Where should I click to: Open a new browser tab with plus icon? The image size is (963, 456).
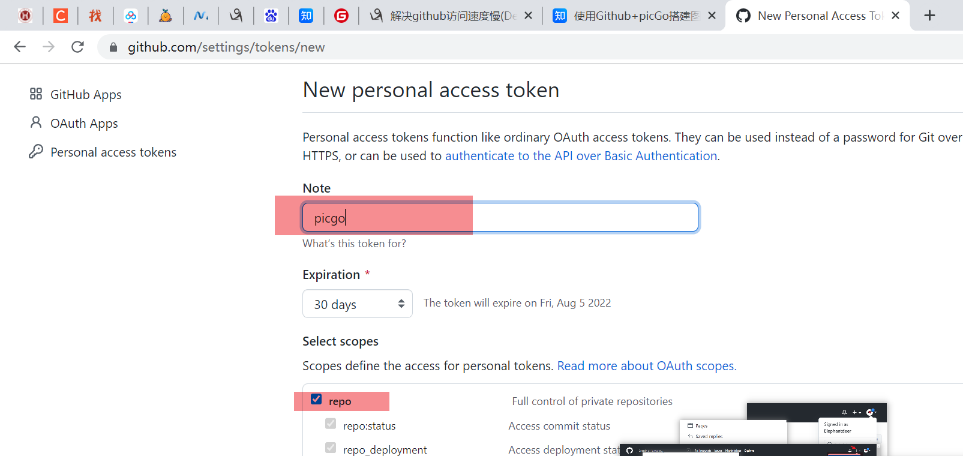pyautogui.click(x=929, y=15)
